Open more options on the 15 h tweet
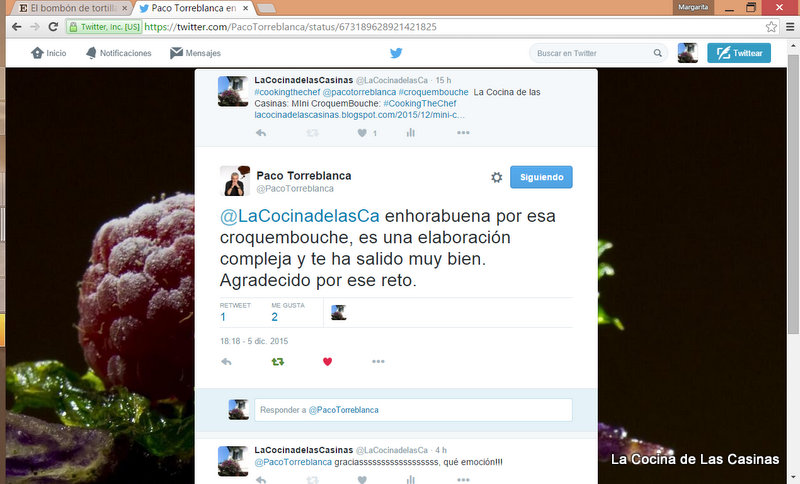Viewport: 800px width, 484px height. [x=463, y=133]
